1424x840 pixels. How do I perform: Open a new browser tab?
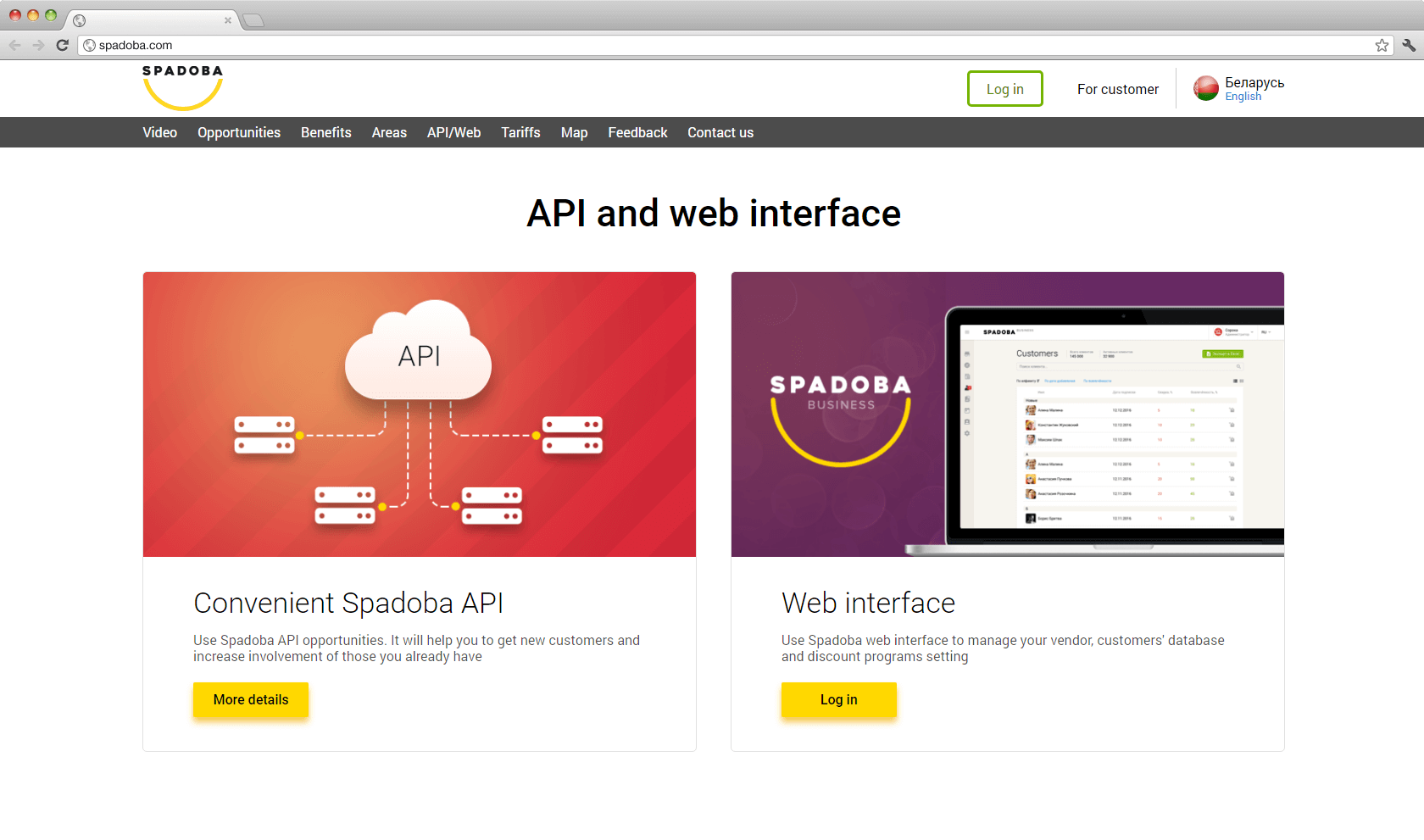pos(253,20)
